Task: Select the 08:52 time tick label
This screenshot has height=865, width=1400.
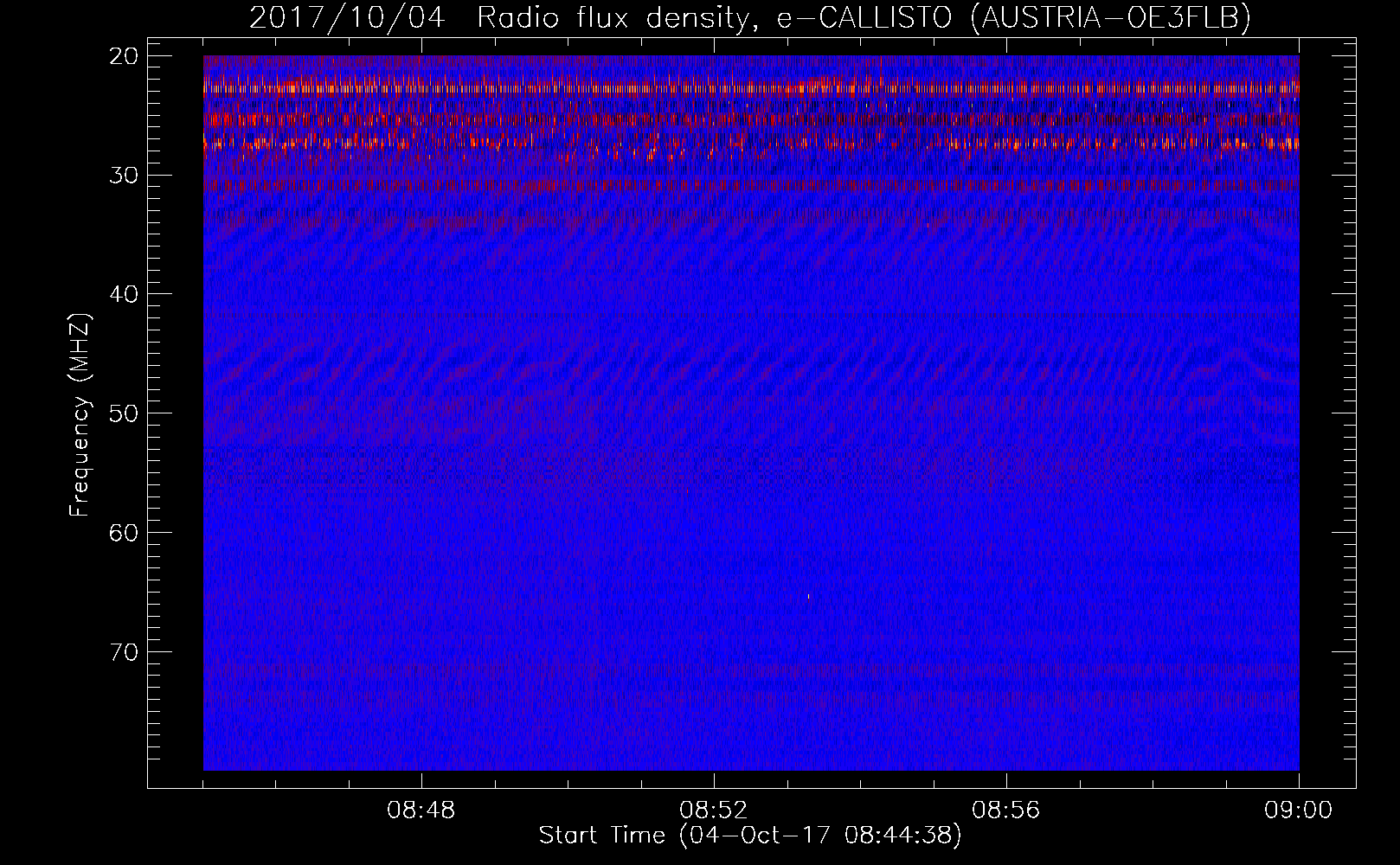Action: tap(714, 811)
